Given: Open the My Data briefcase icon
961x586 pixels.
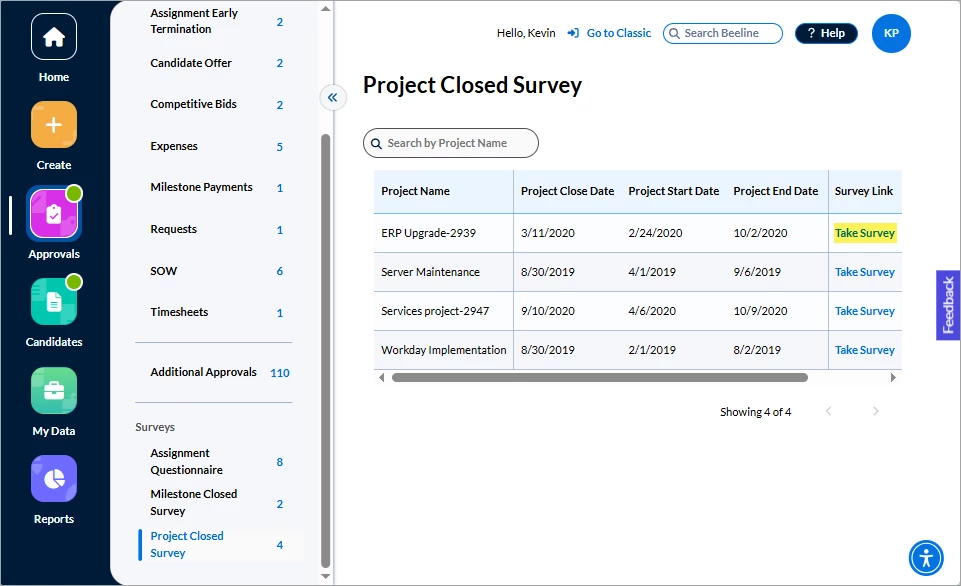Looking at the screenshot, I should [54, 390].
